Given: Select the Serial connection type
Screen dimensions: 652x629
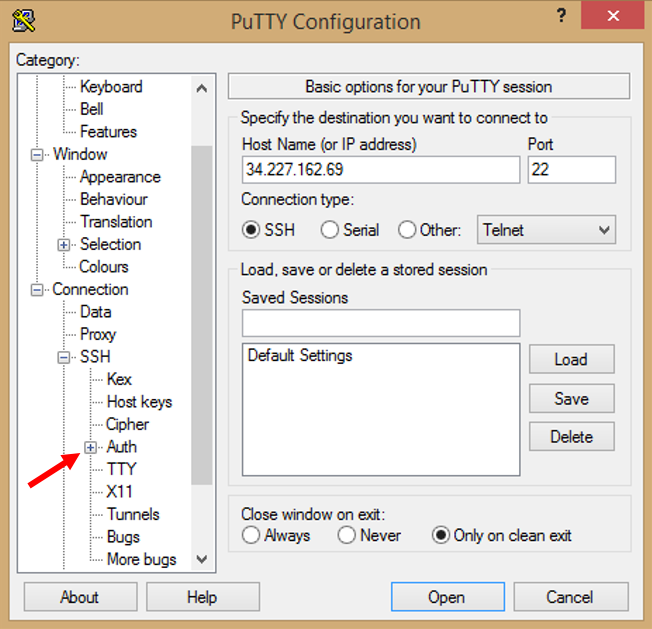Looking at the screenshot, I should 330,230.
